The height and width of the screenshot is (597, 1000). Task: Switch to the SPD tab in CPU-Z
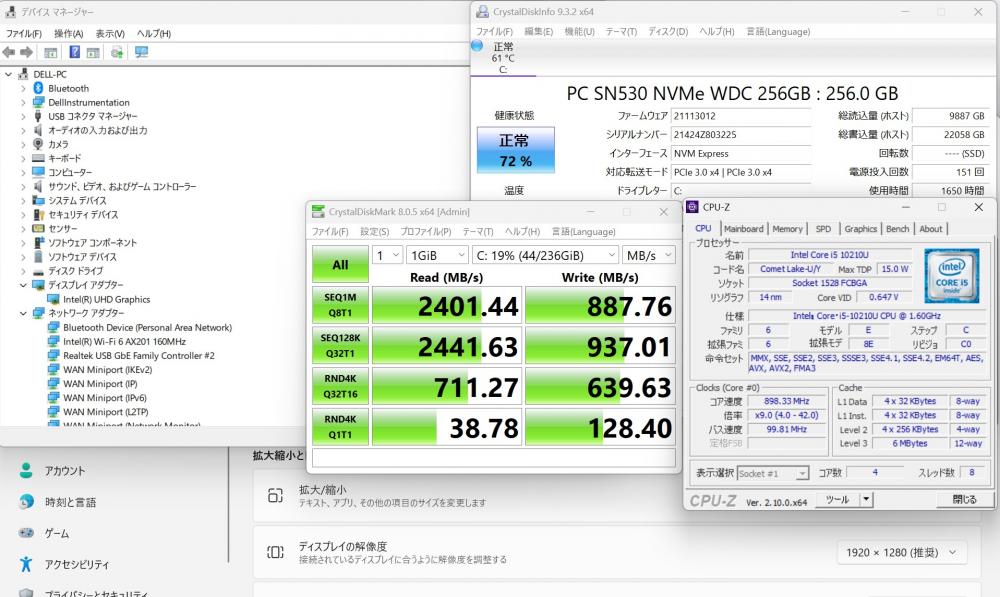823,228
